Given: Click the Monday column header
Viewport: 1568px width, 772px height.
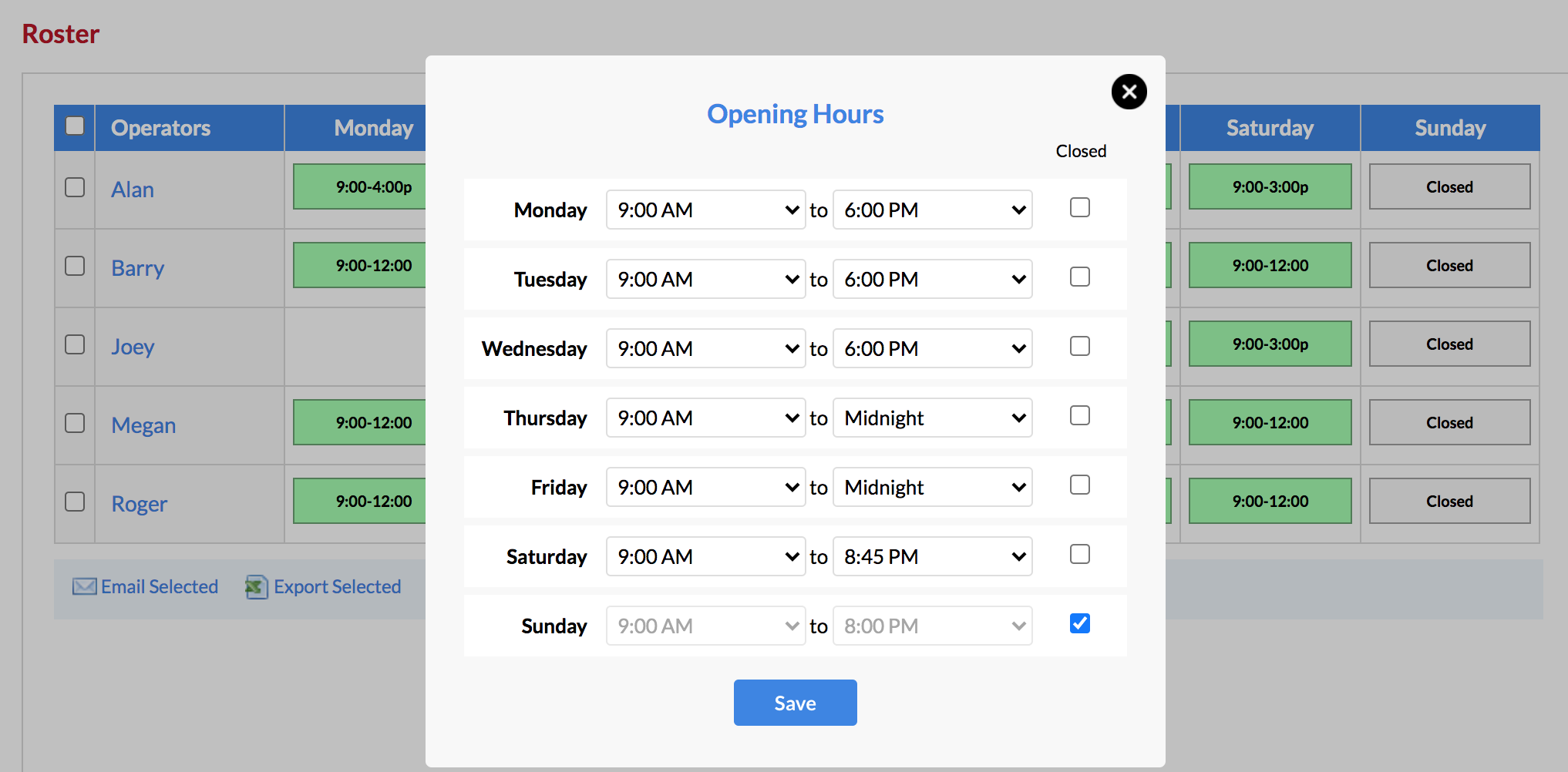Looking at the screenshot, I should 356,128.
